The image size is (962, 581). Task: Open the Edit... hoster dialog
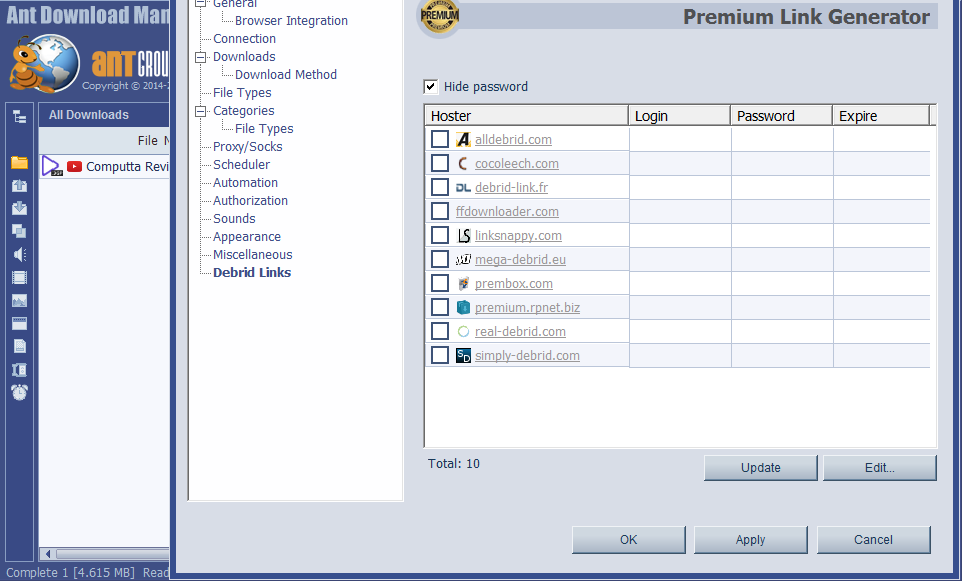(x=880, y=467)
